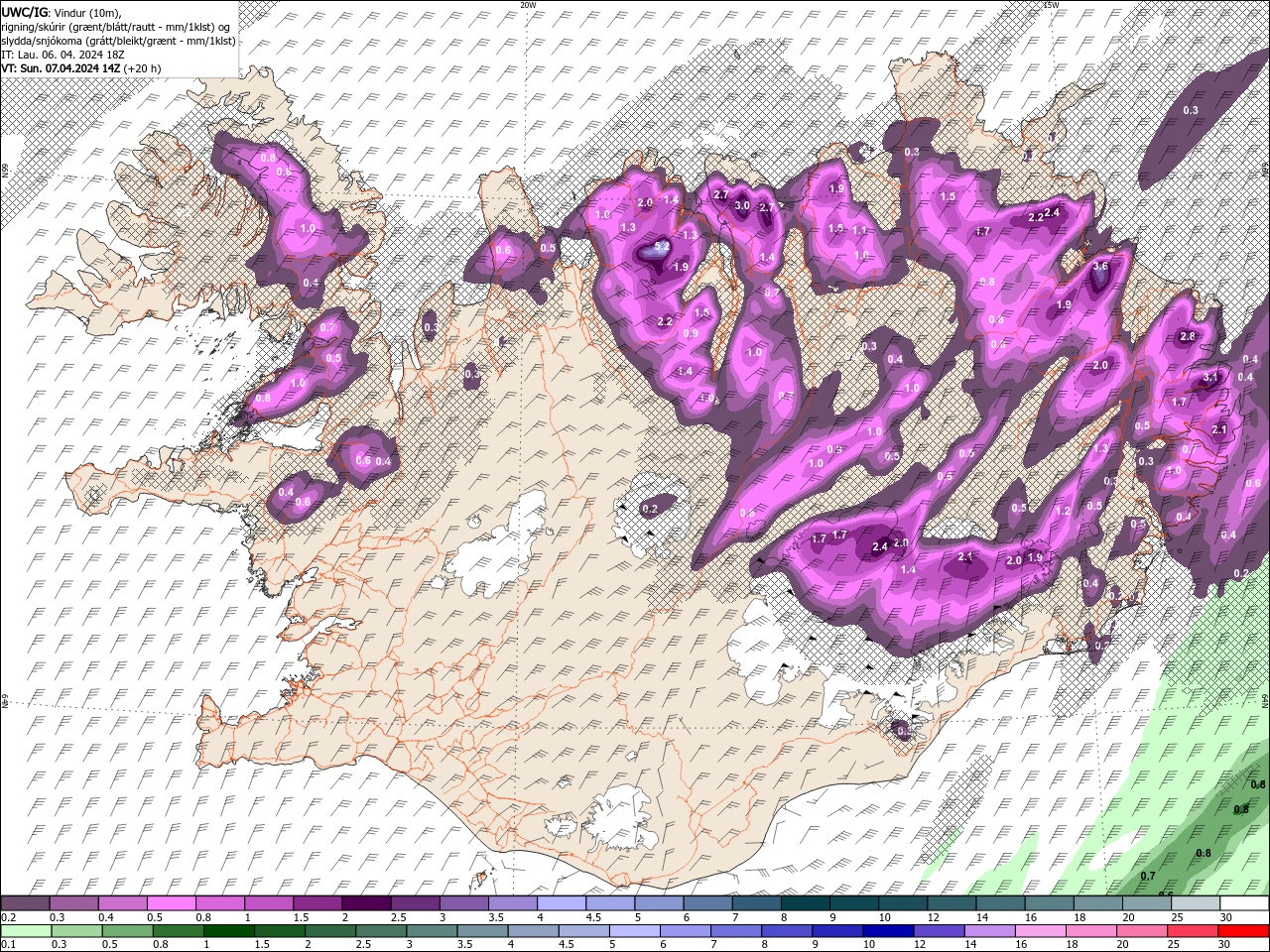
Task: Click the white swatch after 30 in top row
Action: click(x=1244, y=903)
